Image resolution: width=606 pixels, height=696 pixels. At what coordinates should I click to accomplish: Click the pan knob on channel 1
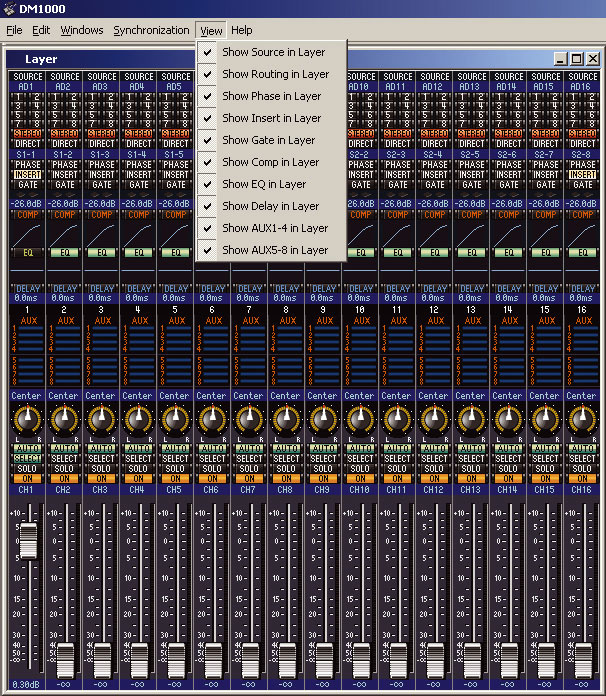[x=28, y=420]
